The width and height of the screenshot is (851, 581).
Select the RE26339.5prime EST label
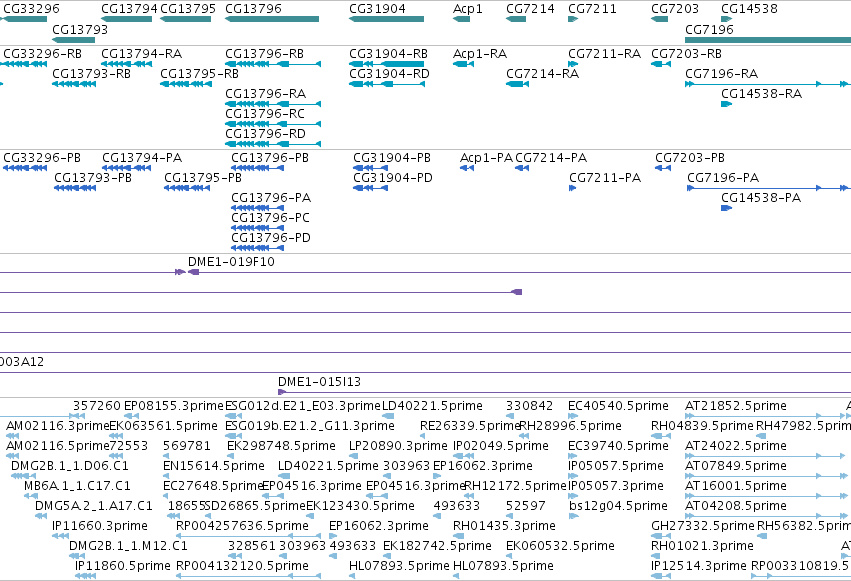tap(470, 426)
